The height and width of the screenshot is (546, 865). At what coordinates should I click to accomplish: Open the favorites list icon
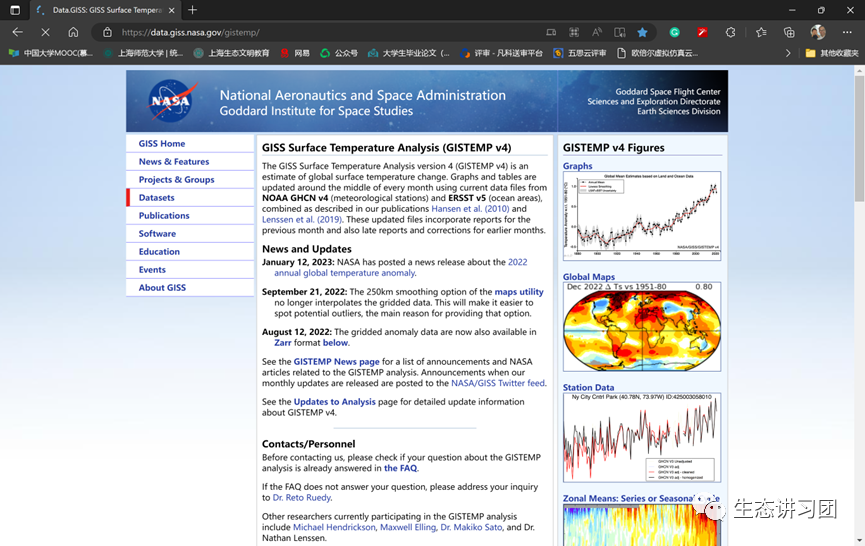[761, 33]
